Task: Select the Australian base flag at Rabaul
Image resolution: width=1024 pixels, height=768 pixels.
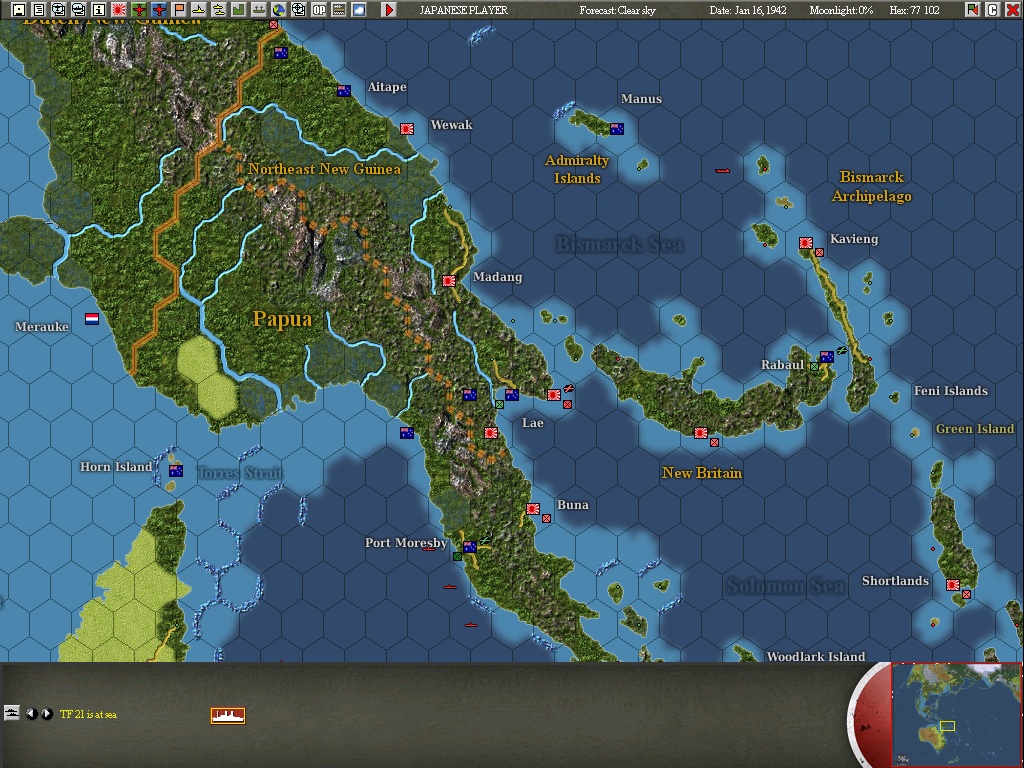Action: (x=827, y=357)
